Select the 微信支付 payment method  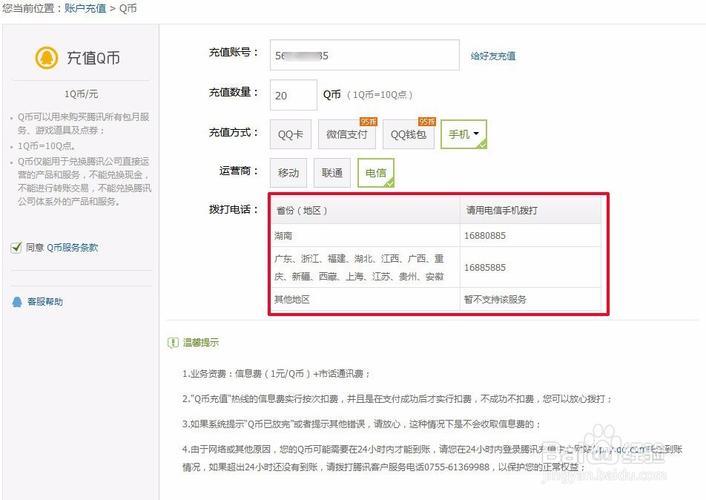coord(347,134)
